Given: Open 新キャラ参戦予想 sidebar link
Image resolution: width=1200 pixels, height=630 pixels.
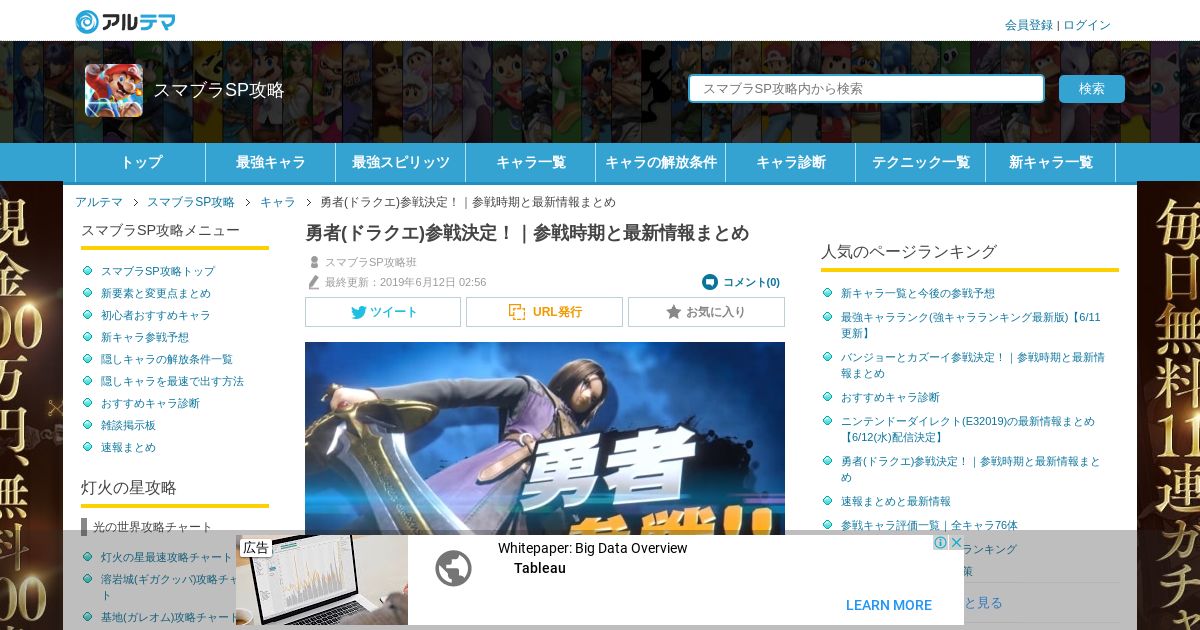Looking at the screenshot, I should tap(145, 337).
